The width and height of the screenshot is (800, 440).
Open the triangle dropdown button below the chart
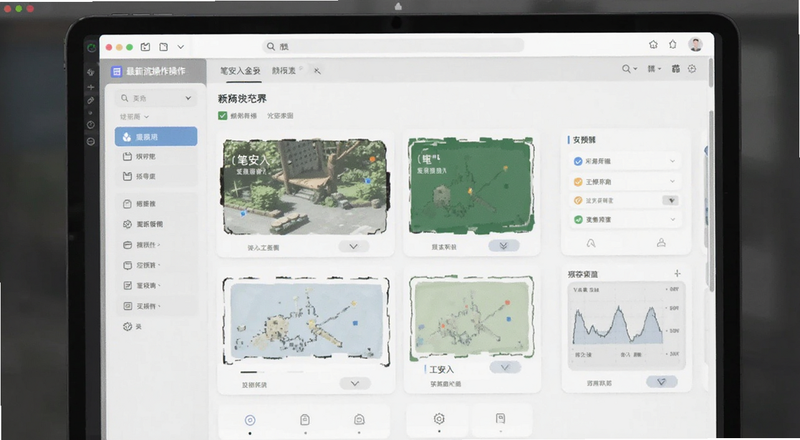click(662, 382)
